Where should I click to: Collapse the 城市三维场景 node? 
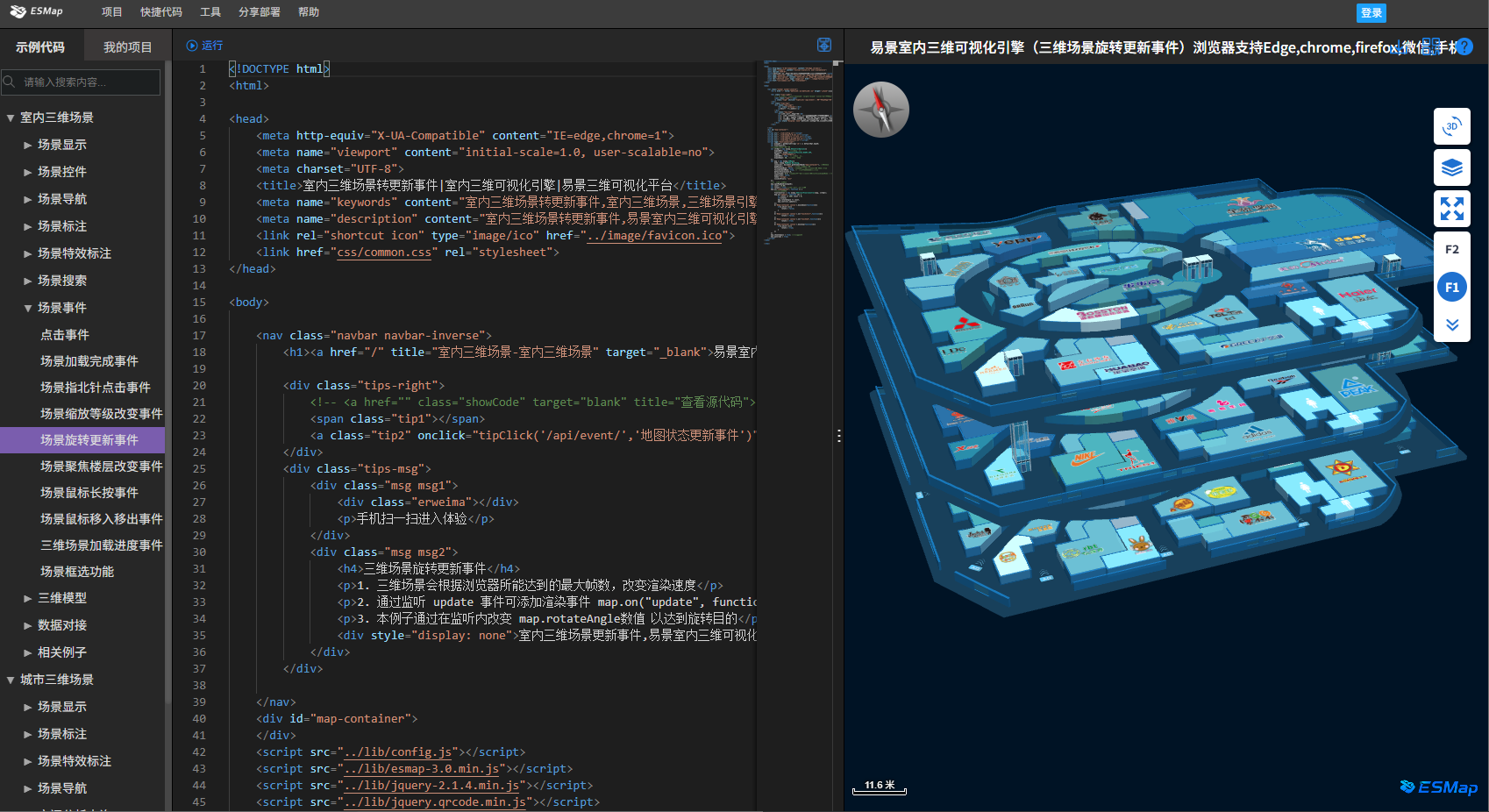click(11, 680)
